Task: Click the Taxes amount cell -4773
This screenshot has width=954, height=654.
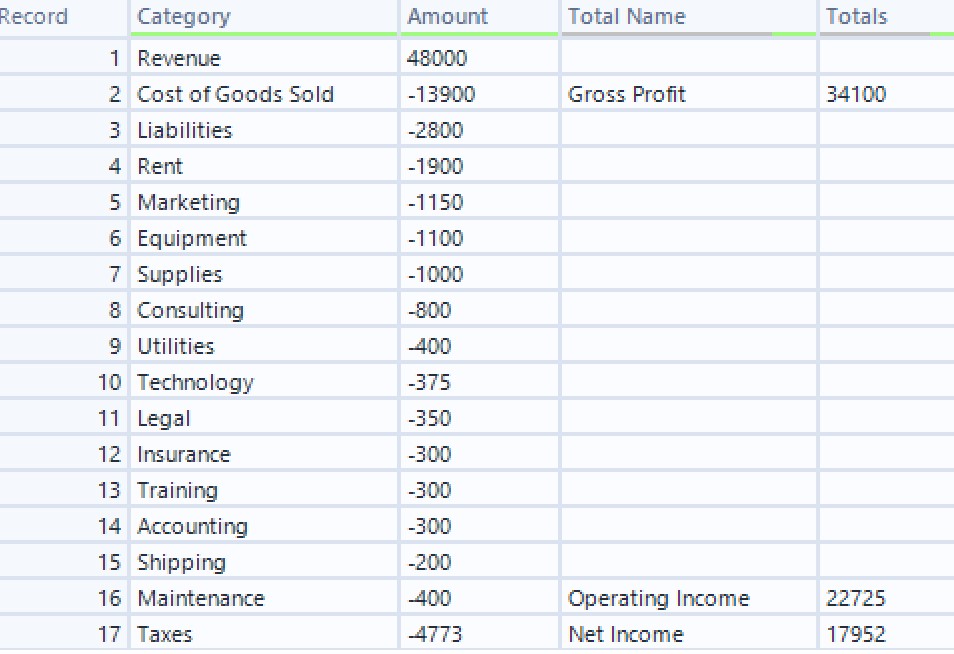Action: point(436,634)
